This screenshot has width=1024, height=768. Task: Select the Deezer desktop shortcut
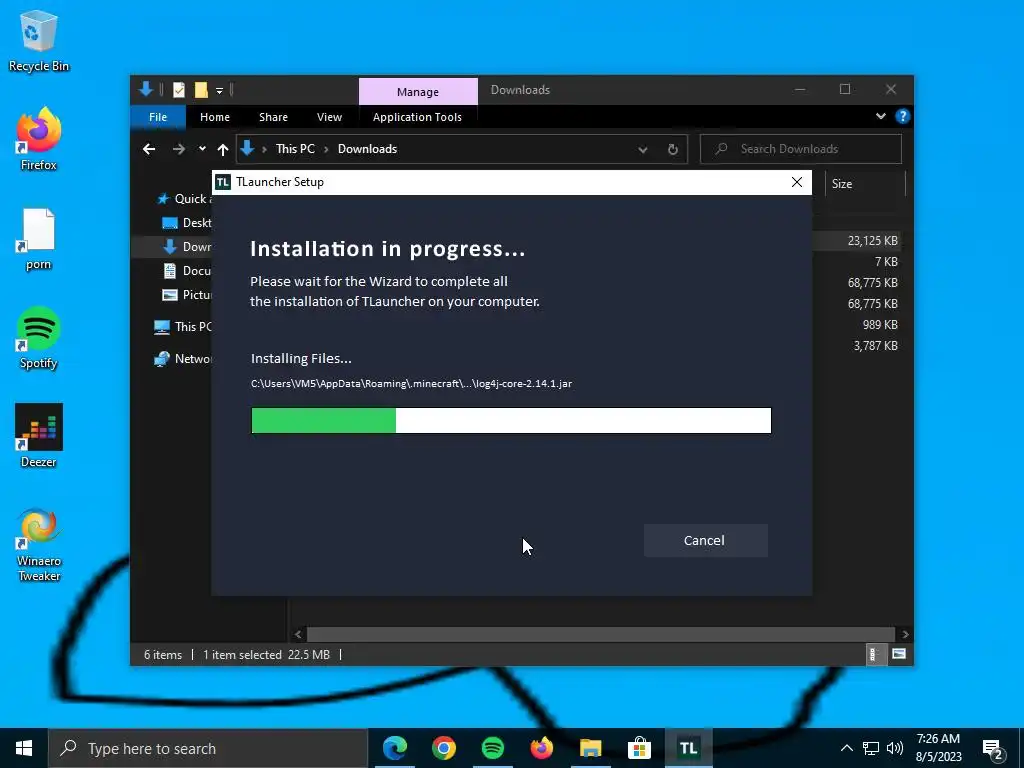pos(39,436)
